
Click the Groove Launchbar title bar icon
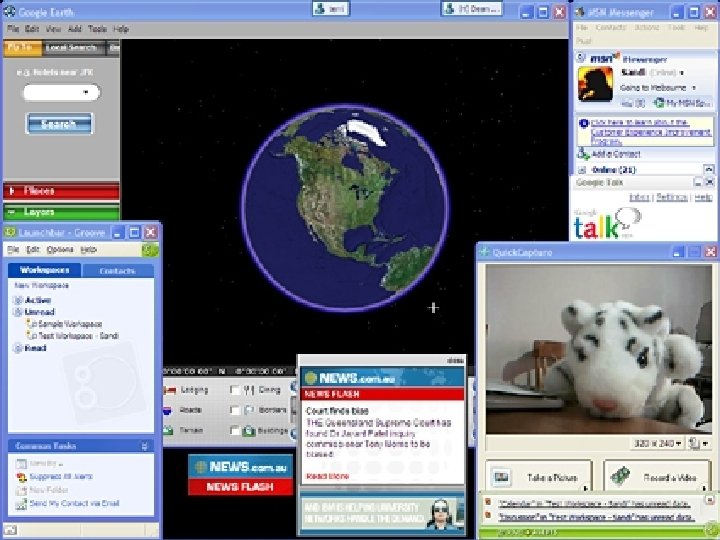[10, 232]
